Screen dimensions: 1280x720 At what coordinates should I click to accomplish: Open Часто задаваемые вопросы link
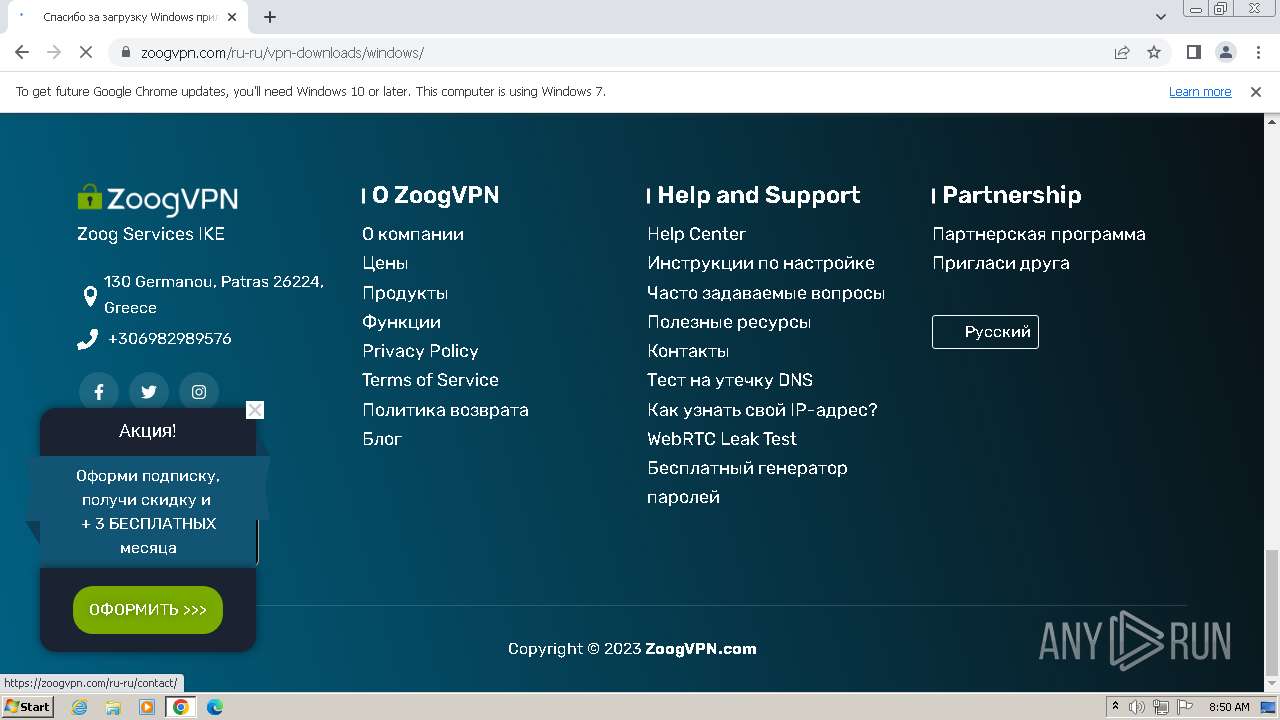(766, 293)
